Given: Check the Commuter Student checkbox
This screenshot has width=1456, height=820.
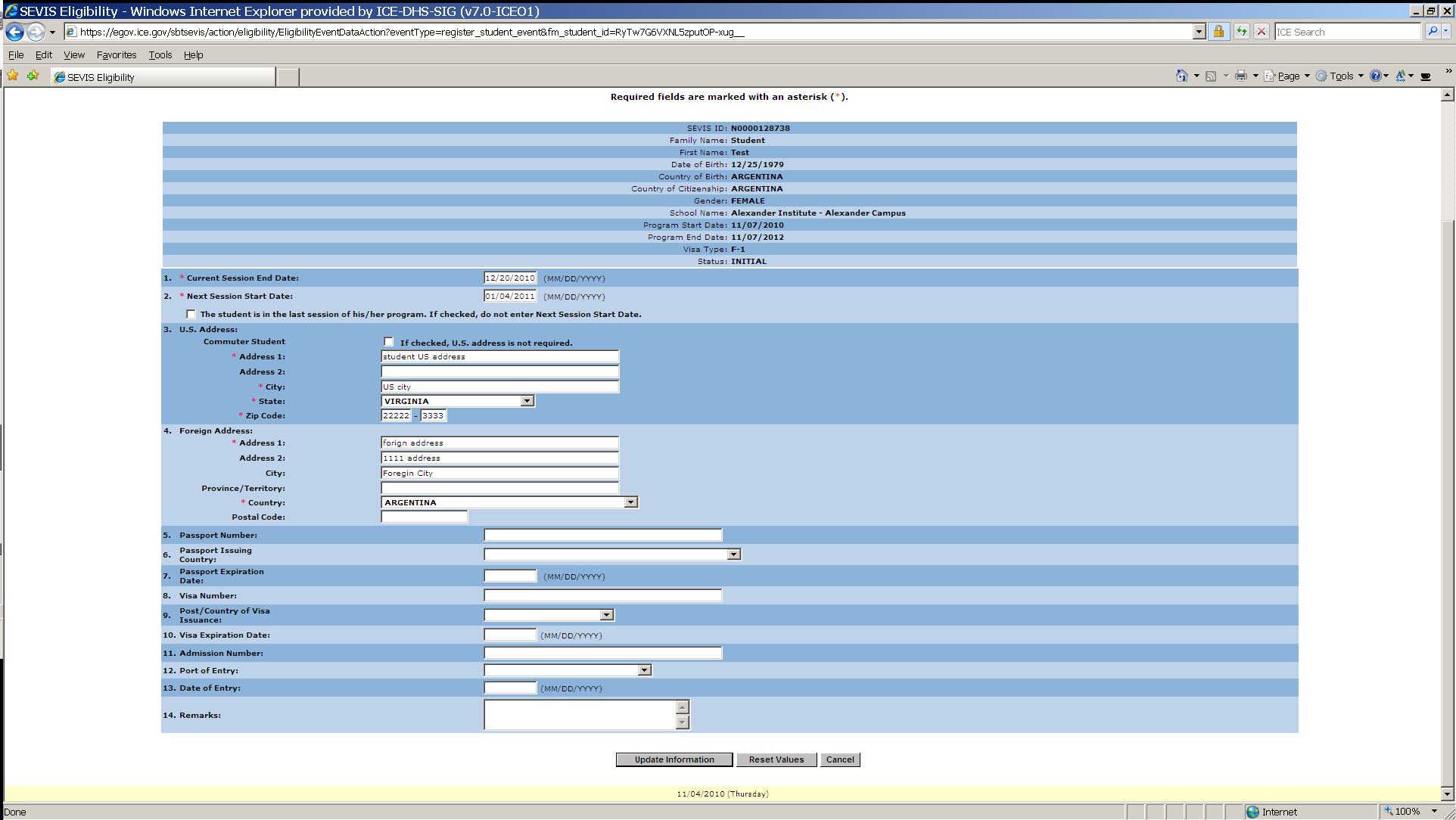Looking at the screenshot, I should point(389,342).
